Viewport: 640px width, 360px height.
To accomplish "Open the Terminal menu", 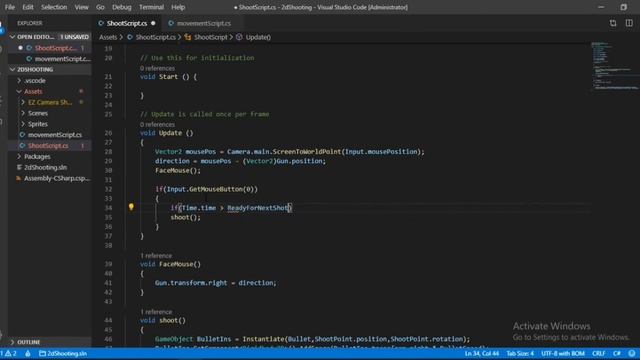I will coord(151,7).
